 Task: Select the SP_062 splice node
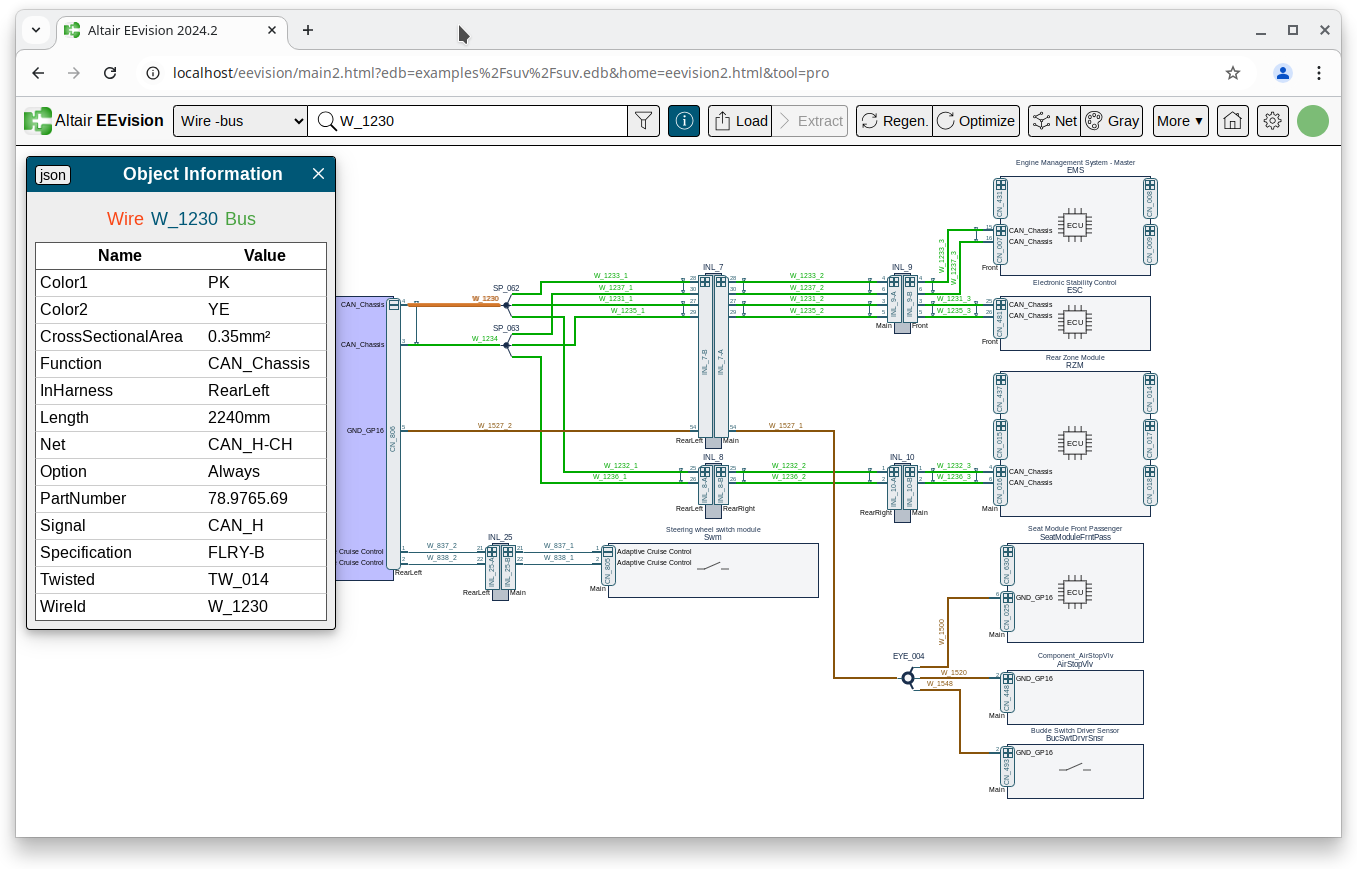click(506, 305)
